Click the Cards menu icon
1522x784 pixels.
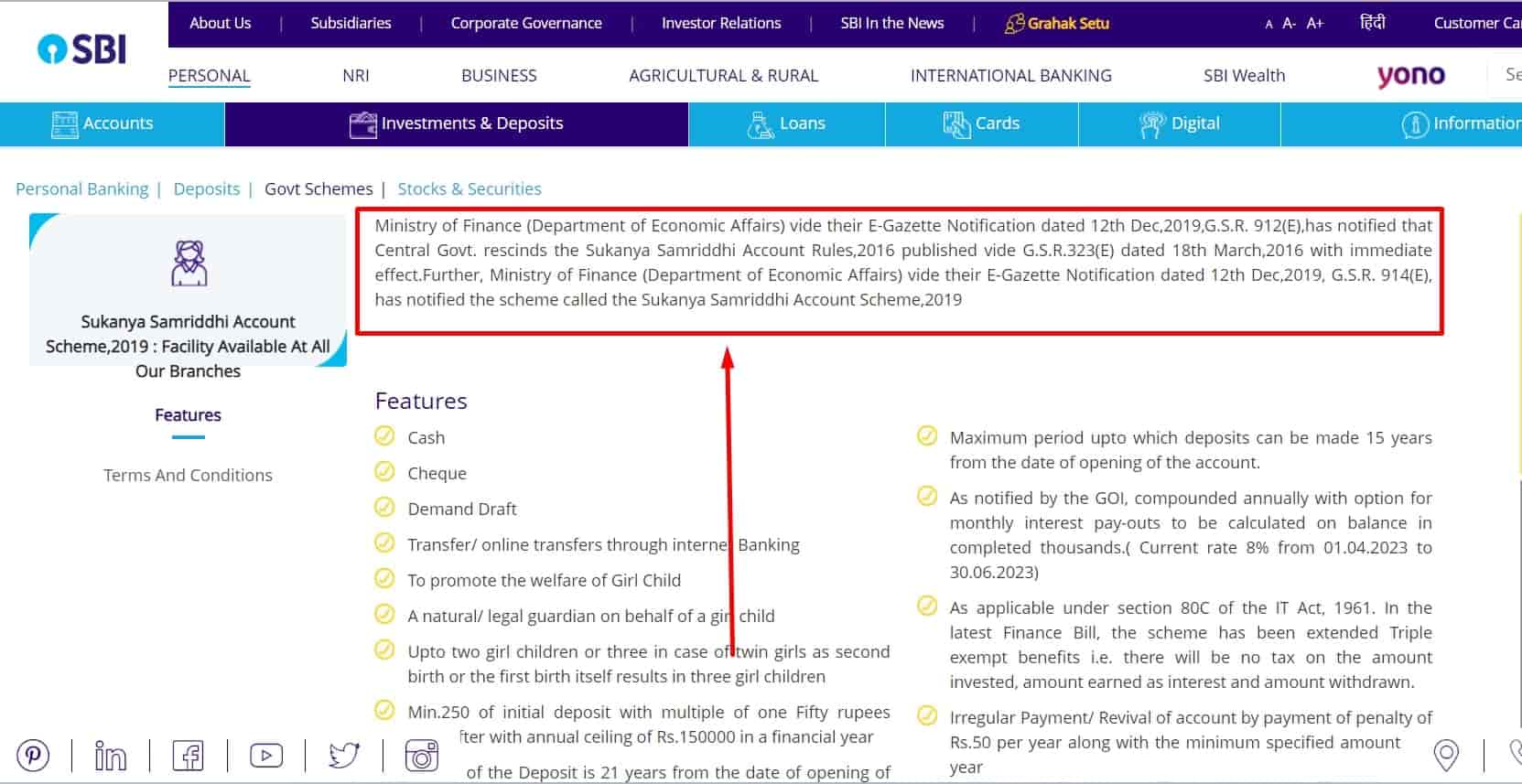[x=956, y=124]
